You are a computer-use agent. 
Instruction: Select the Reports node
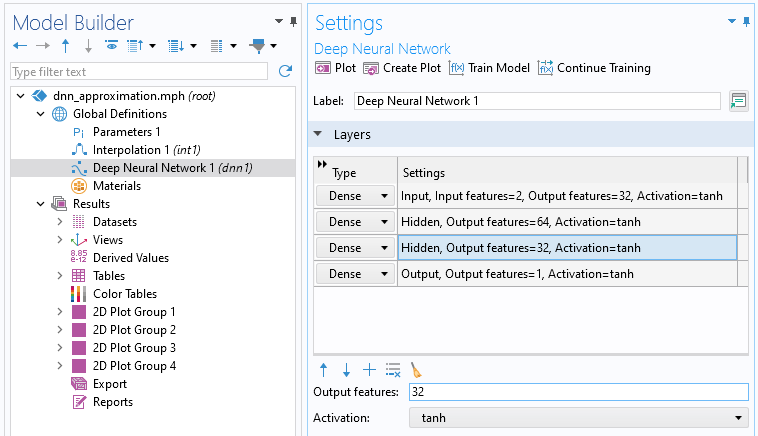pos(113,402)
